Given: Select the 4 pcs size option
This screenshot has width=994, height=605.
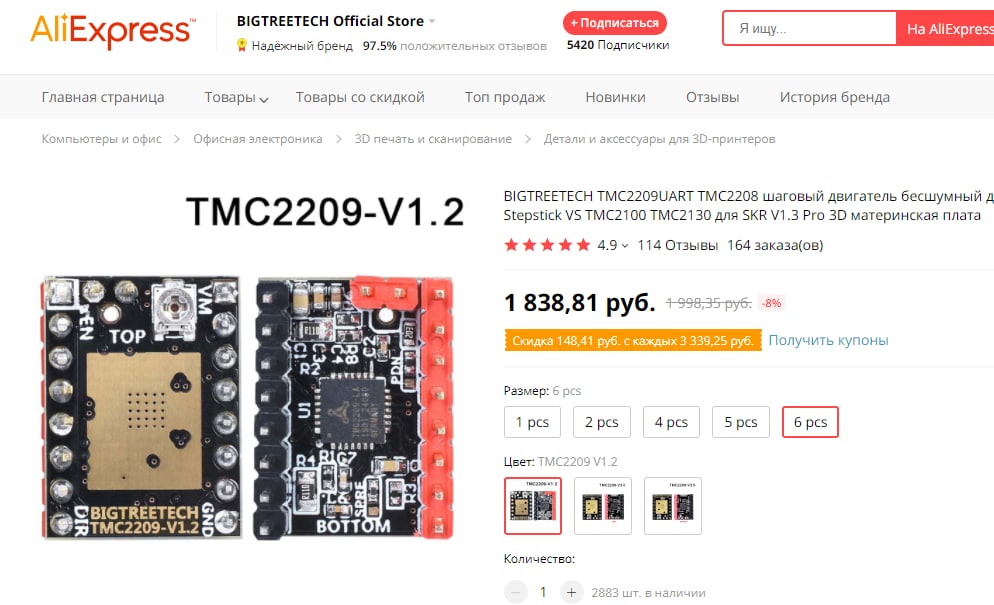Looking at the screenshot, I should coord(671,422).
